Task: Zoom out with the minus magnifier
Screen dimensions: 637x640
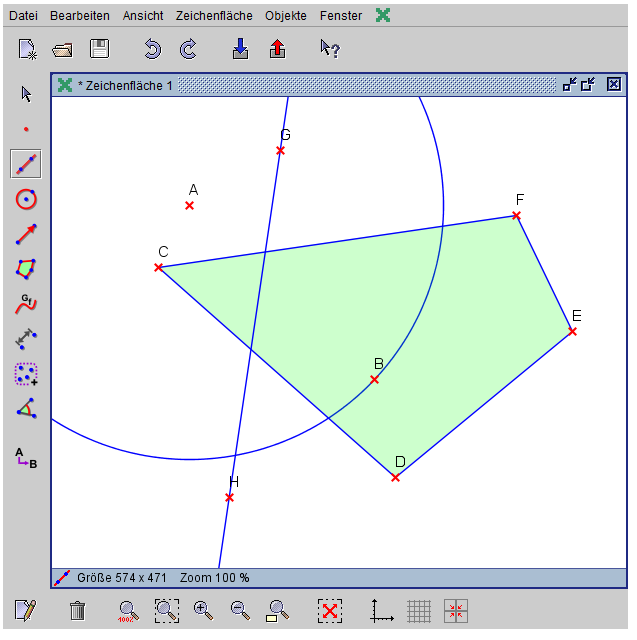Action: pyautogui.click(x=240, y=611)
